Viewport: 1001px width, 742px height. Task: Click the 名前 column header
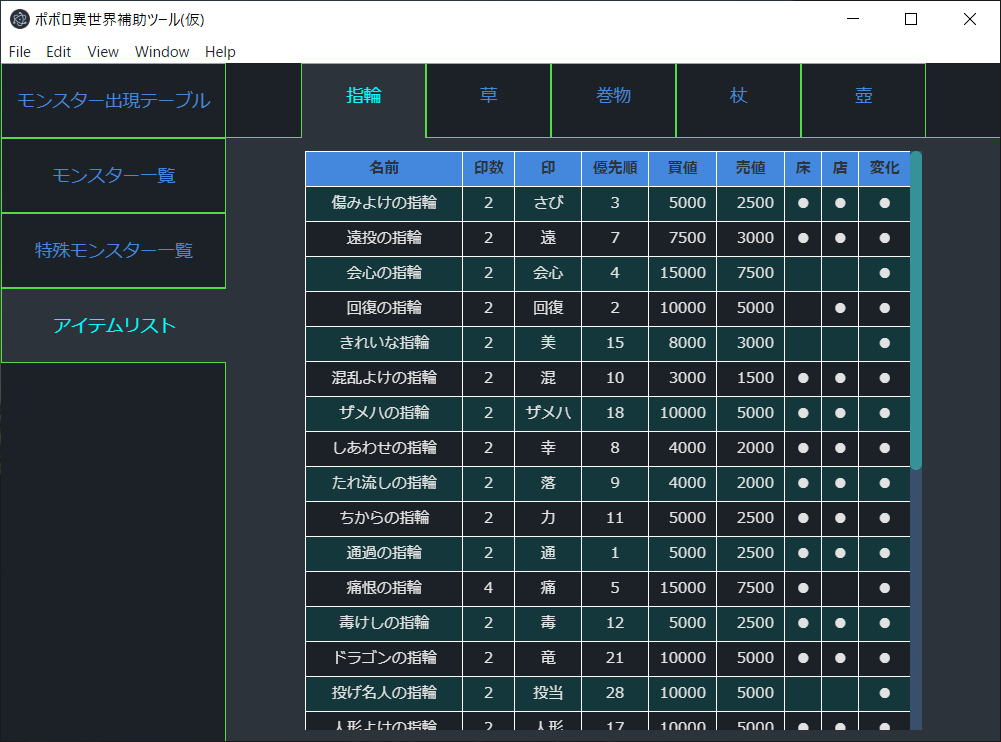pos(384,168)
